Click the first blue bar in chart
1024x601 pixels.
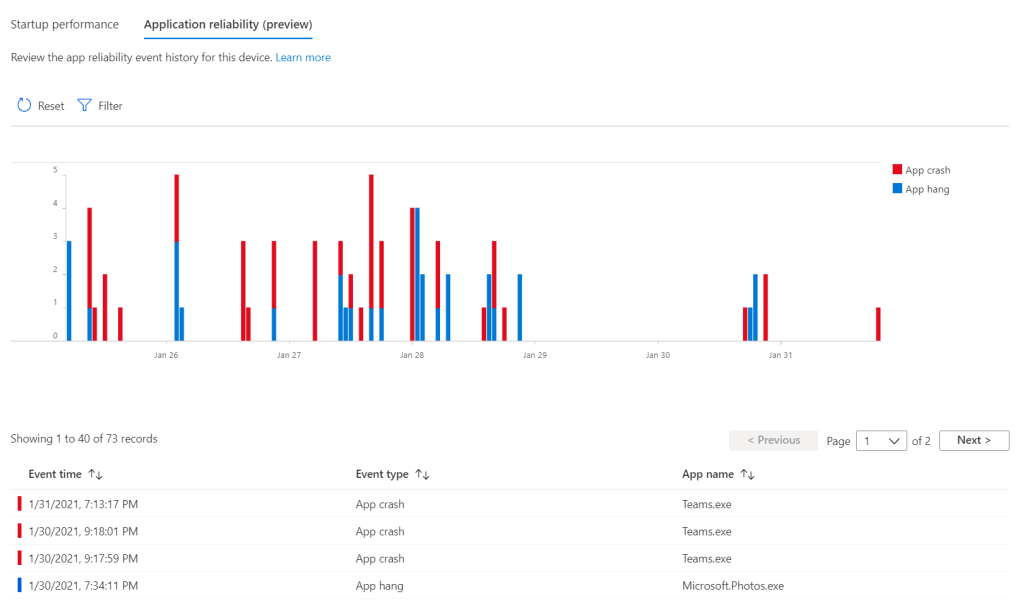69,290
